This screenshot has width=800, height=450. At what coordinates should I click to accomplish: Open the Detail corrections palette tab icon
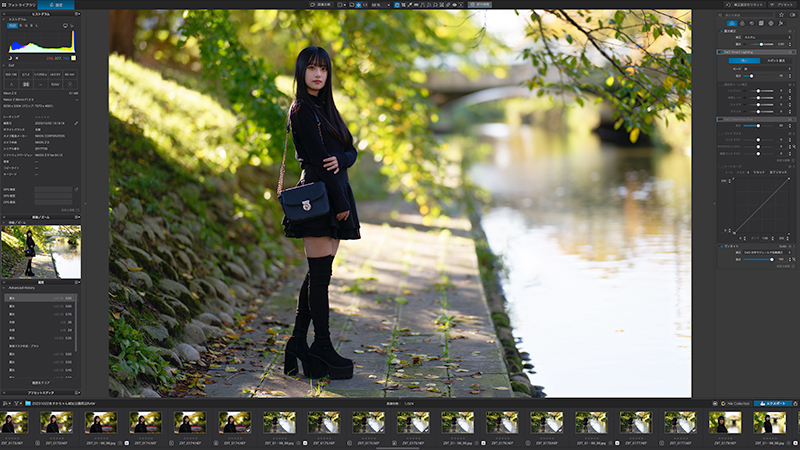(752, 23)
